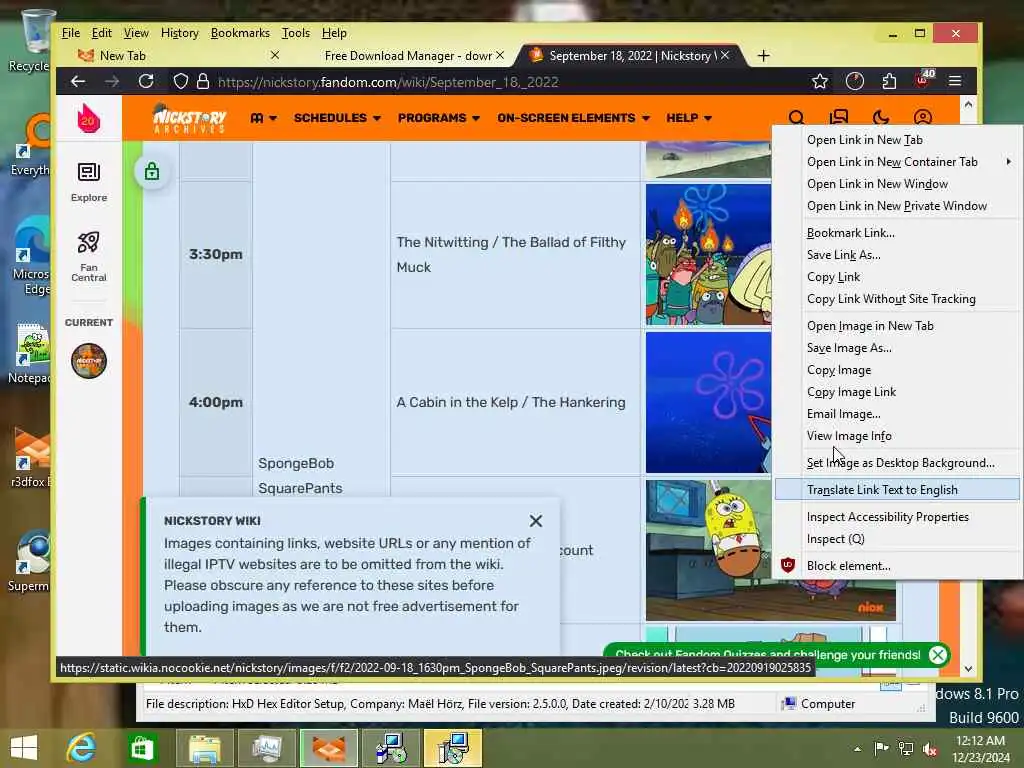1024x768 pixels.
Task: Bookmark this page with the star icon
Action: click(x=820, y=82)
